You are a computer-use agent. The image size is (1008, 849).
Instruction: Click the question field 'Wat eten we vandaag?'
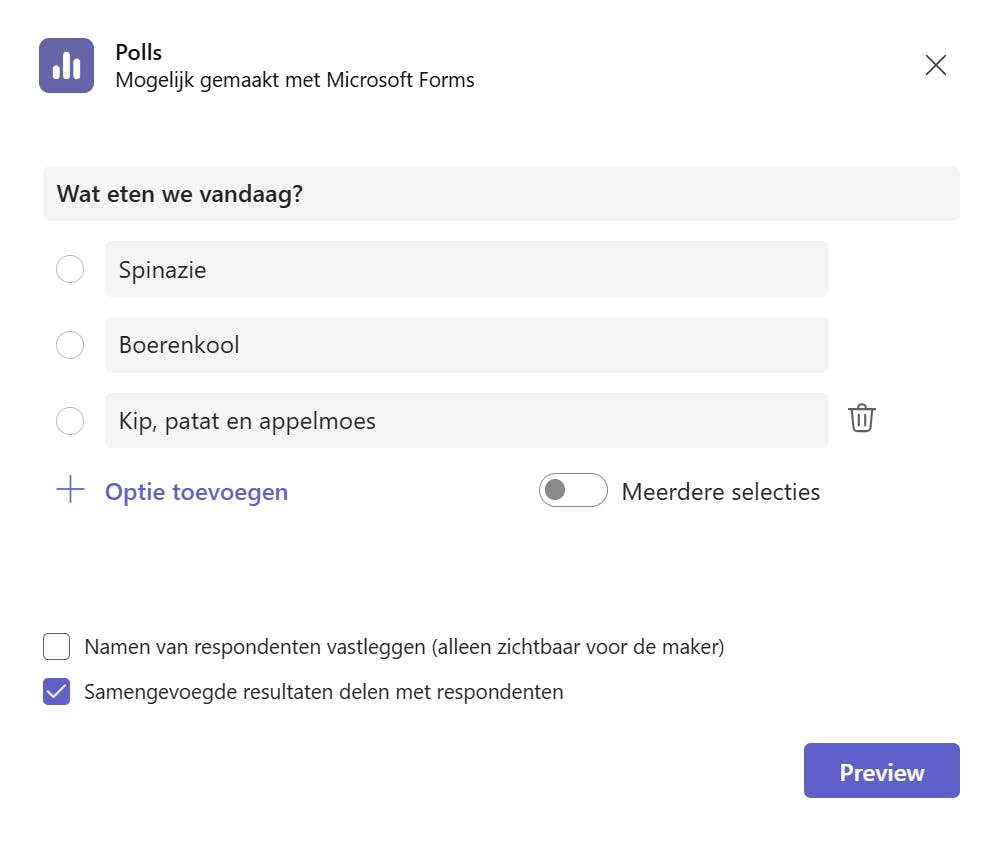501,194
